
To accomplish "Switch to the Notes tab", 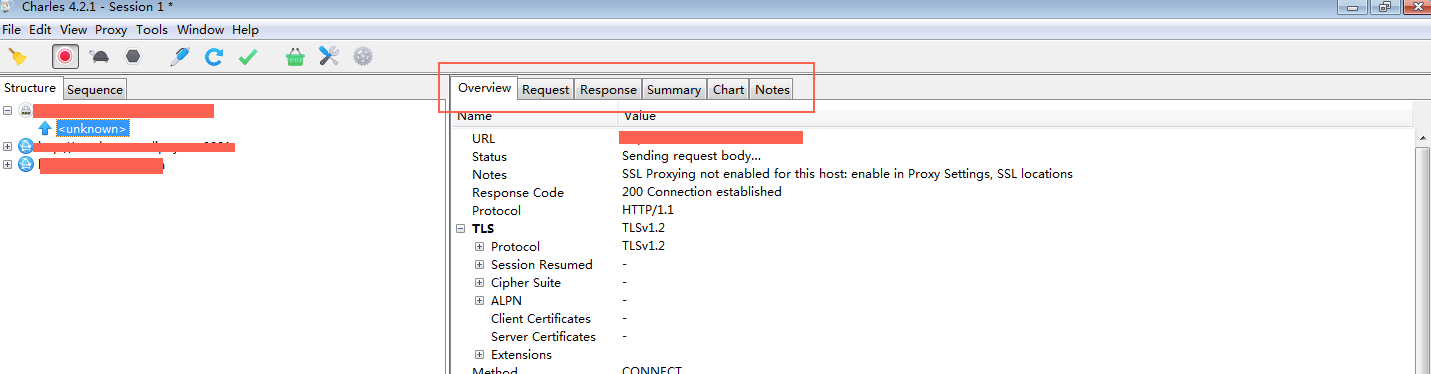I will (772, 89).
